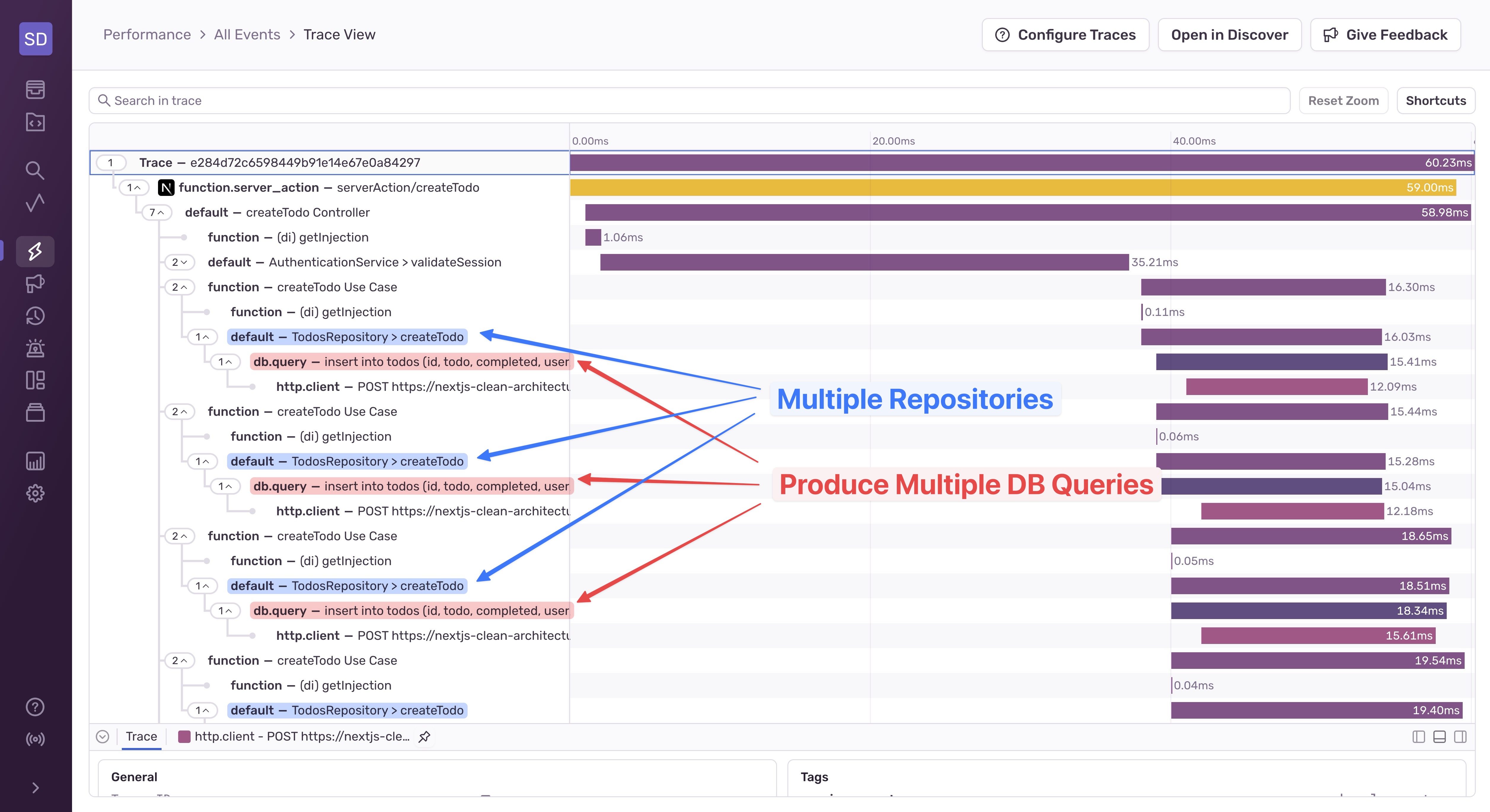
Task: Go to All Events breadcrumb
Action: click(x=247, y=35)
